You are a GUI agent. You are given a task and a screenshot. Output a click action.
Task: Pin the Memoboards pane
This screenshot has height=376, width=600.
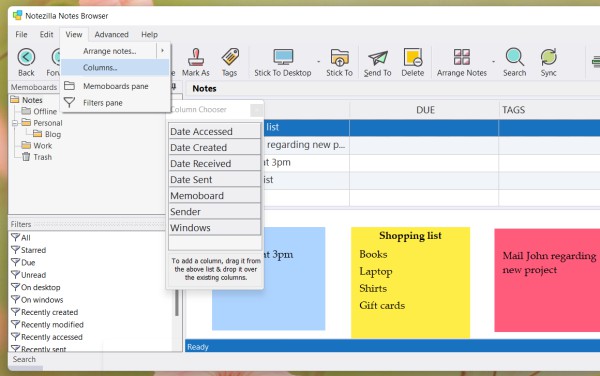point(174,87)
